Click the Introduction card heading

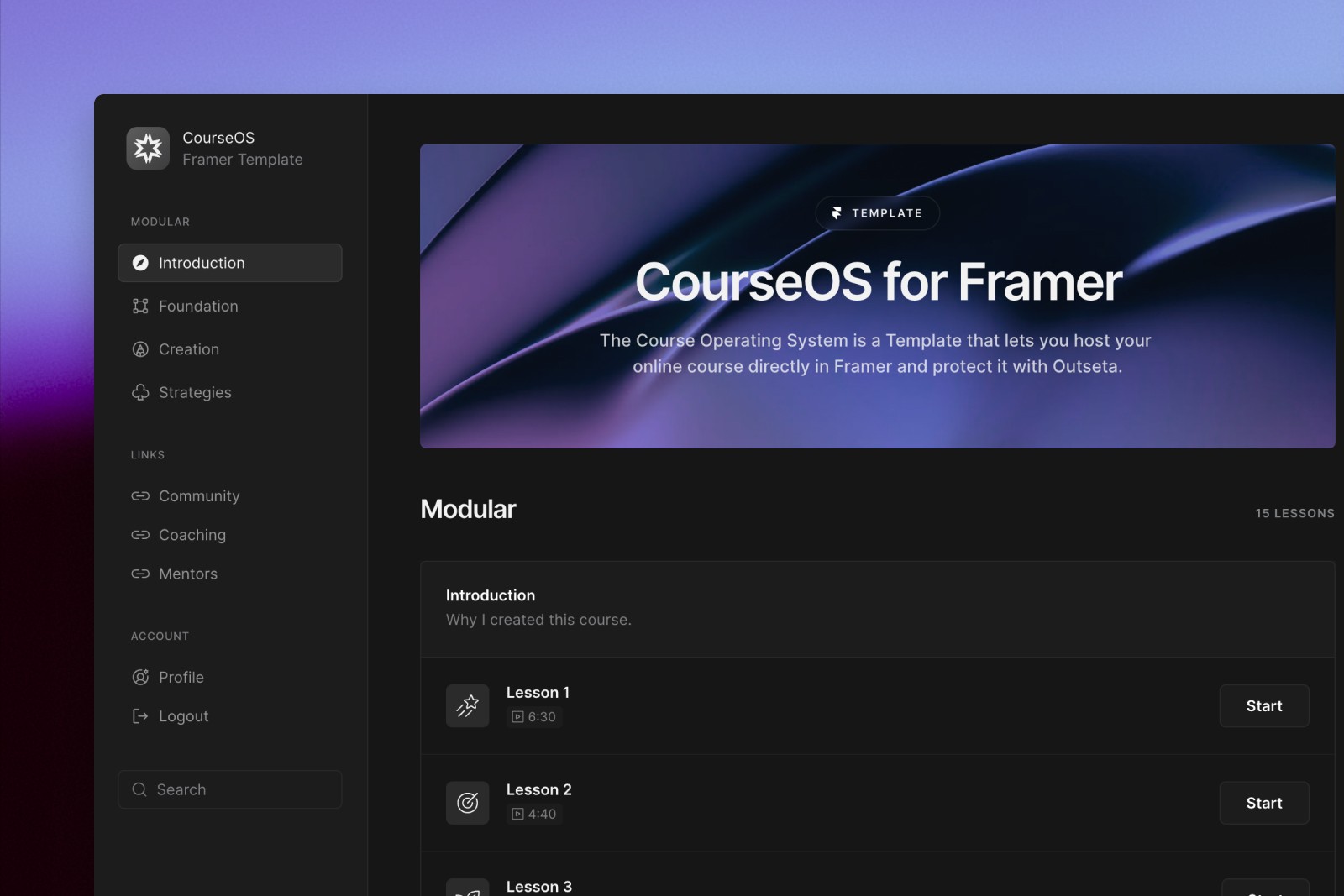[491, 595]
